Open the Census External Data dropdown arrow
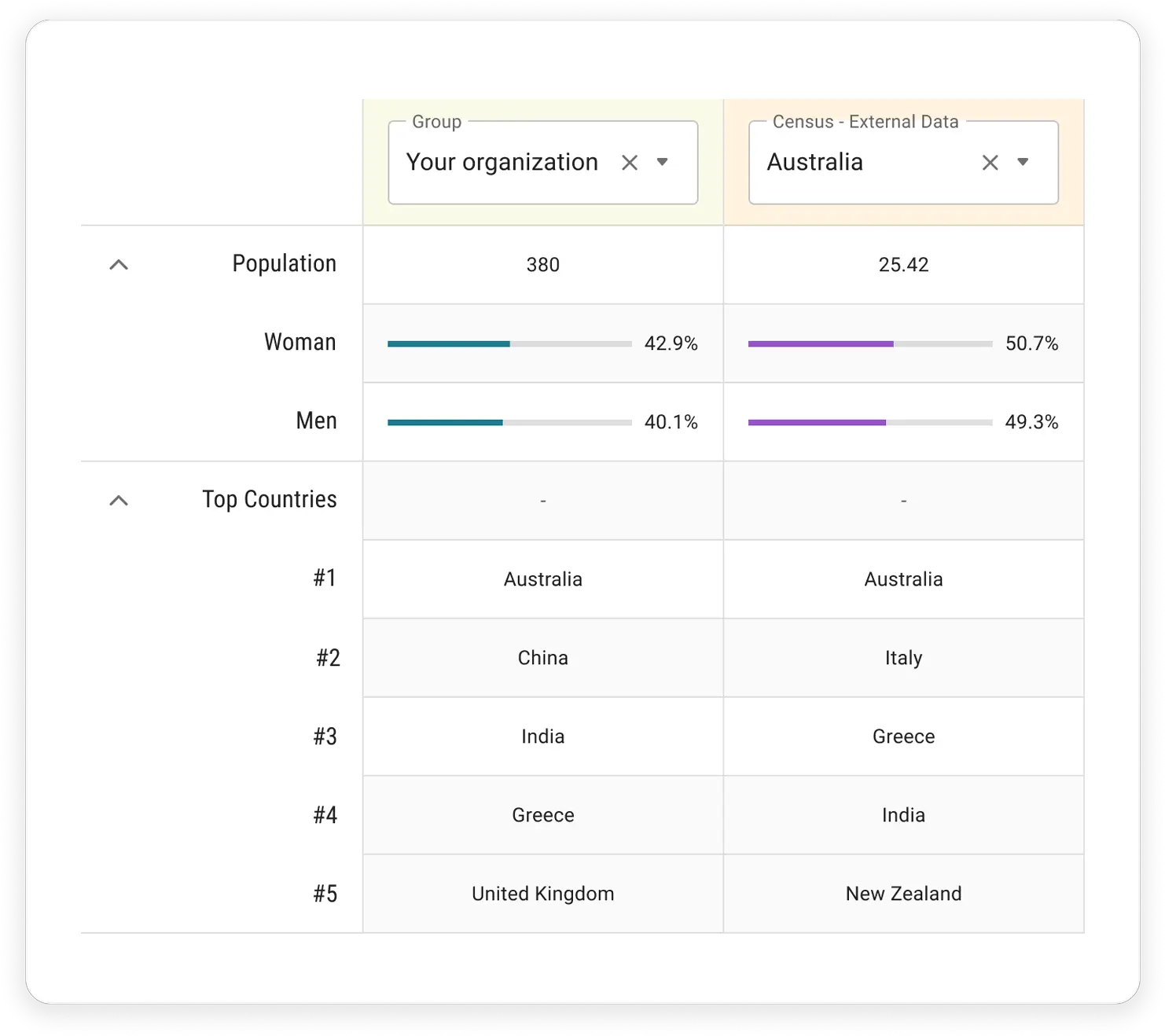1165x1036 pixels. pyautogui.click(x=1023, y=162)
